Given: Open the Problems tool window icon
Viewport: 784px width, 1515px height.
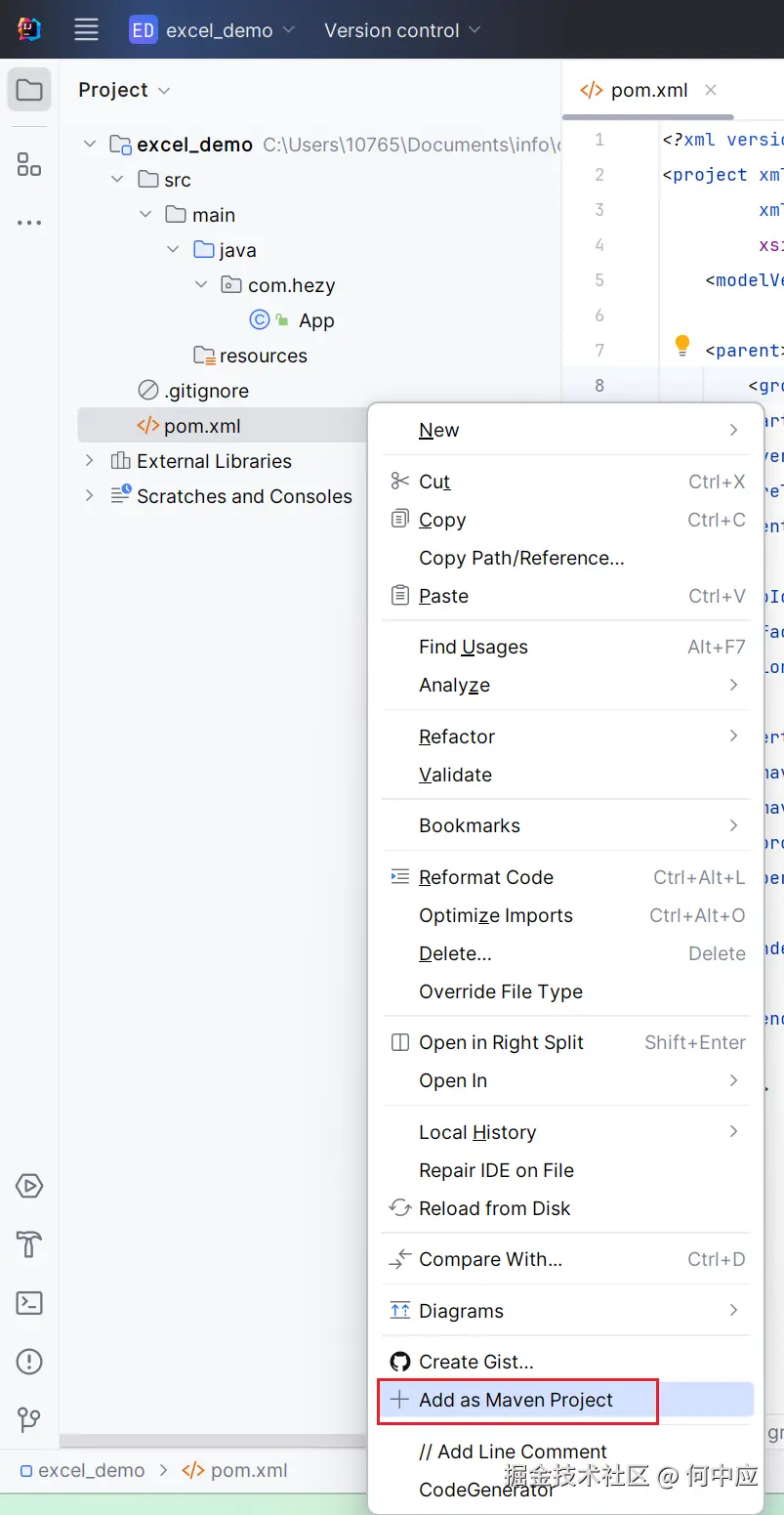Looking at the screenshot, I should 29,1361.
